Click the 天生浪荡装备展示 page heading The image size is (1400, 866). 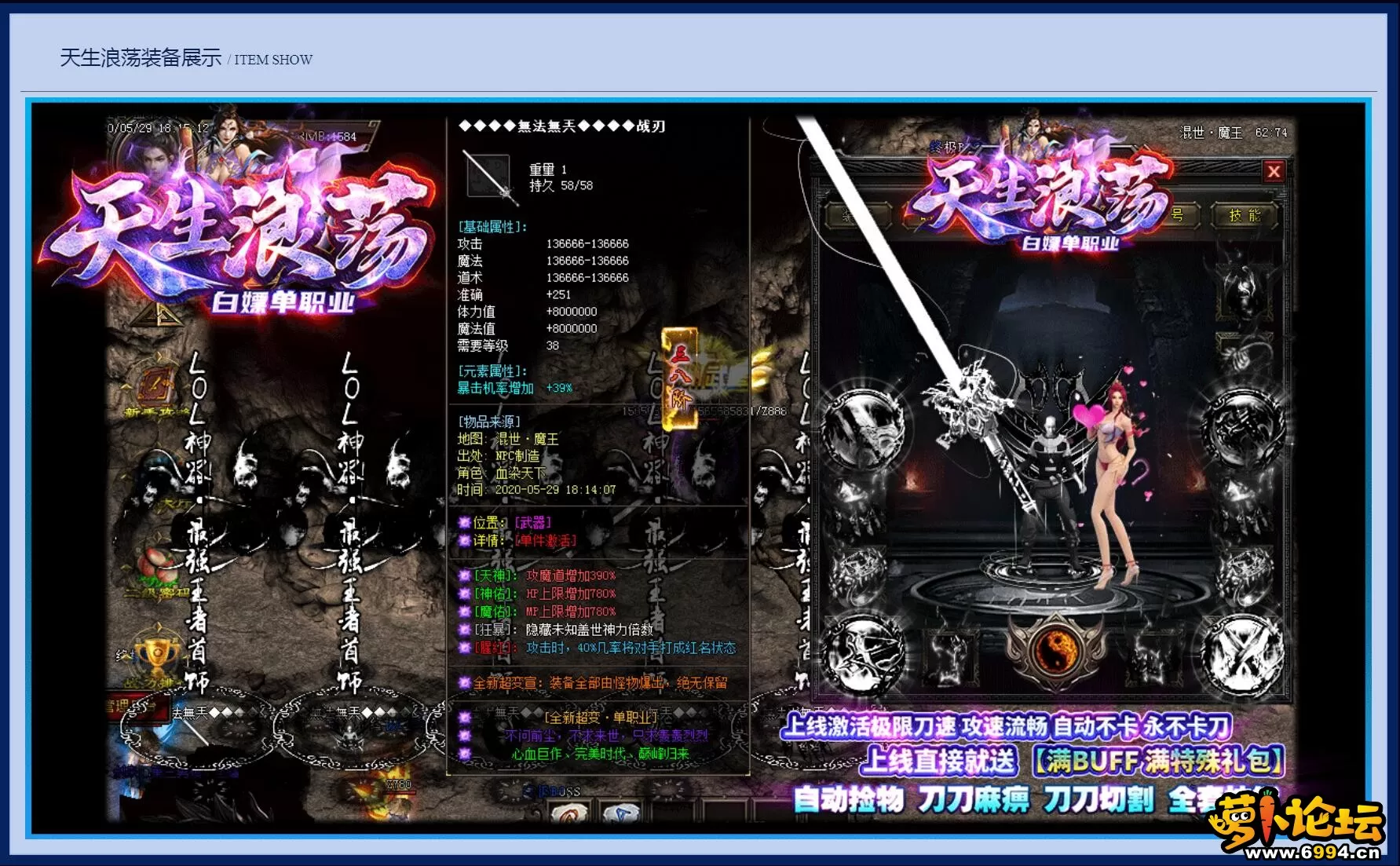tap(141, 58)
